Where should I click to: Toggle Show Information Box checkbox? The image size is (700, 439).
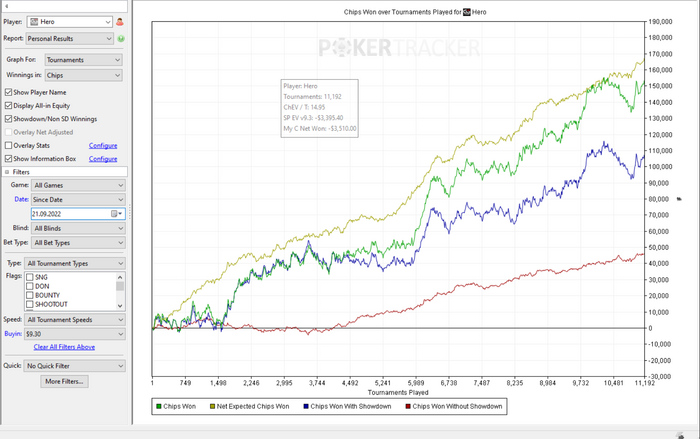tap(8, 159)
